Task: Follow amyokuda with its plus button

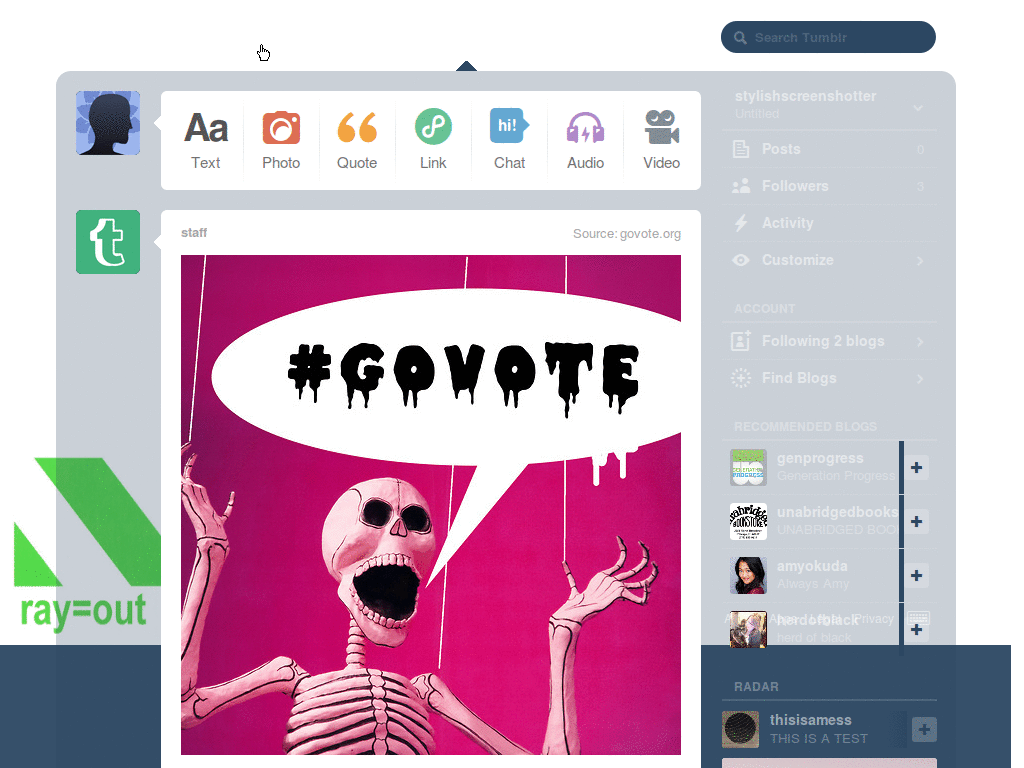Action: click(916, 575)
